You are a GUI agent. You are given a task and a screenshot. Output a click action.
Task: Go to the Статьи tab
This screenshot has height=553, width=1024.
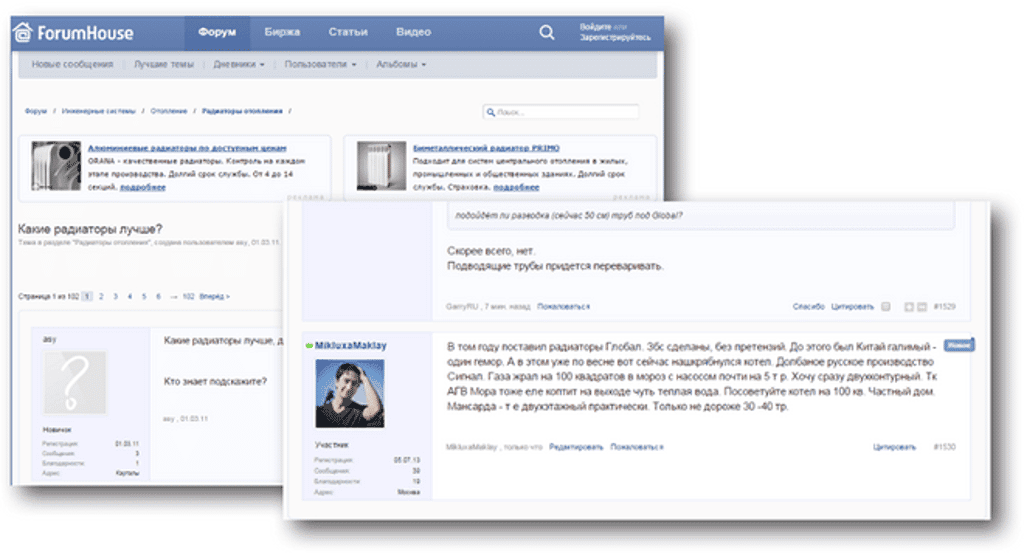(x=348, y=32)
